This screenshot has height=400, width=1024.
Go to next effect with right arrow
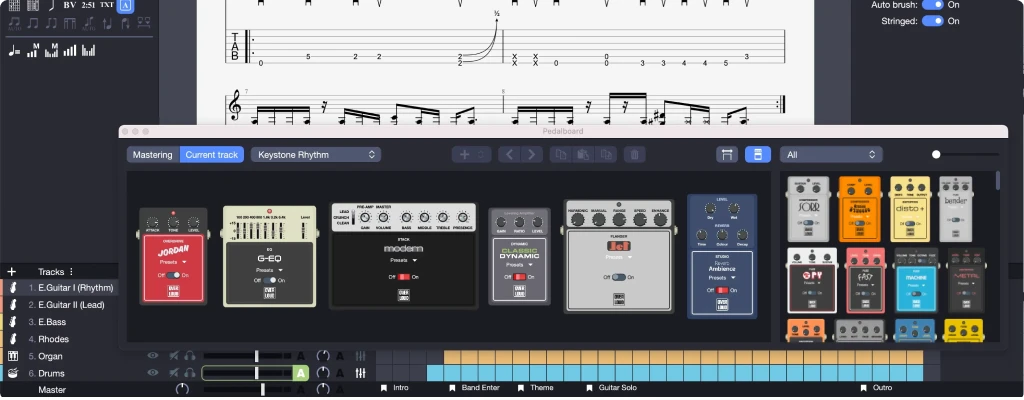(x=532, y=155)
